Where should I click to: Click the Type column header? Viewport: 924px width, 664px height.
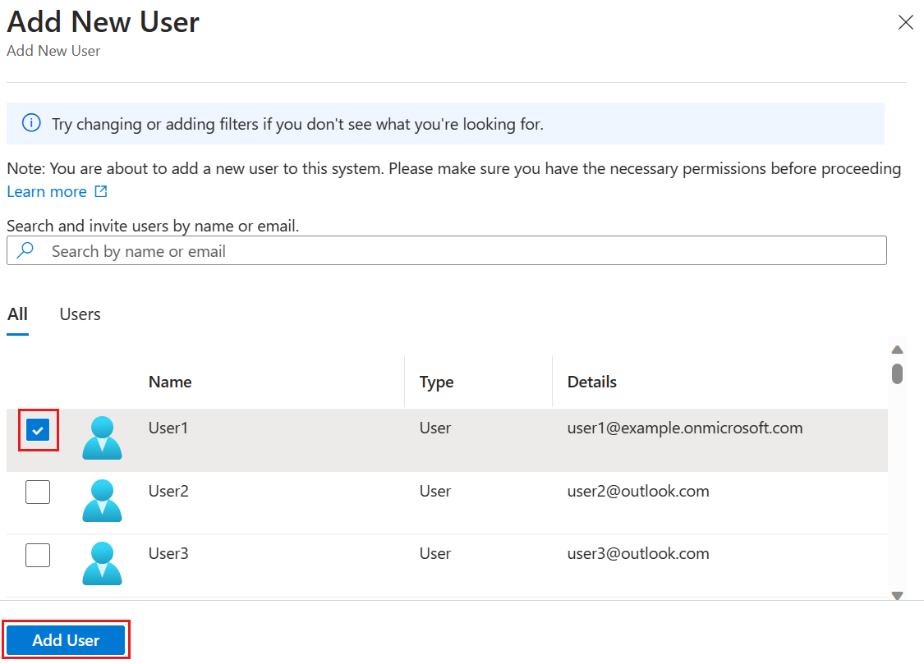tap(437, 382)
